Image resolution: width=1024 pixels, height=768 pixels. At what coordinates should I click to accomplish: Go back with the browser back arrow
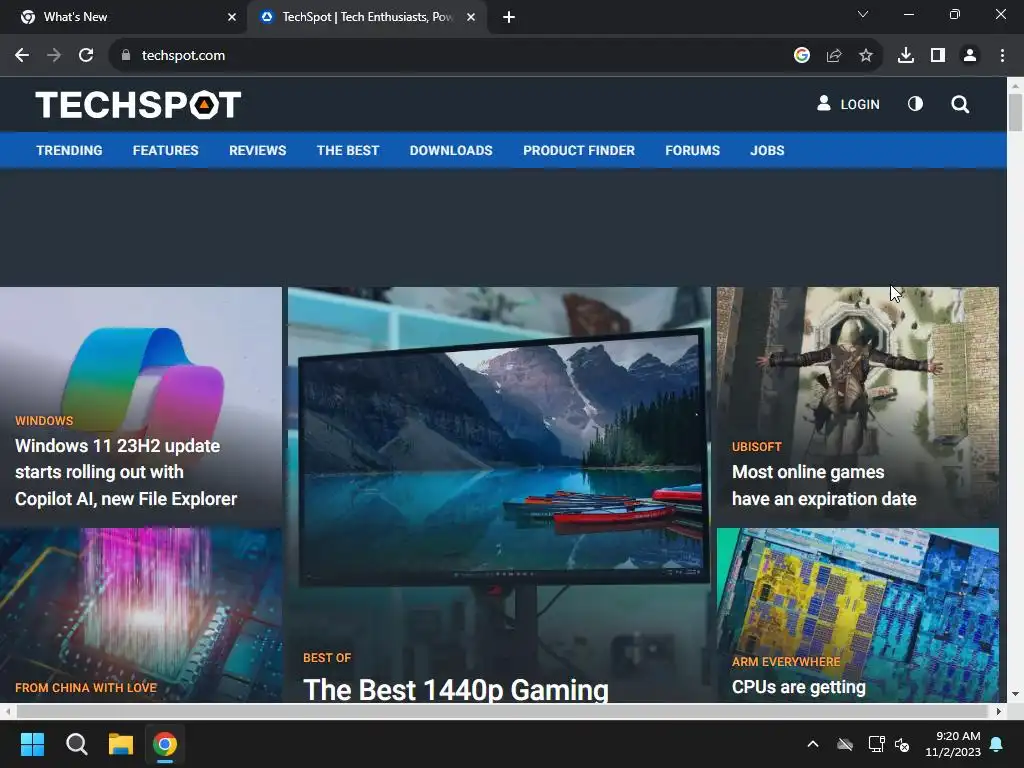tap(22, 56)
